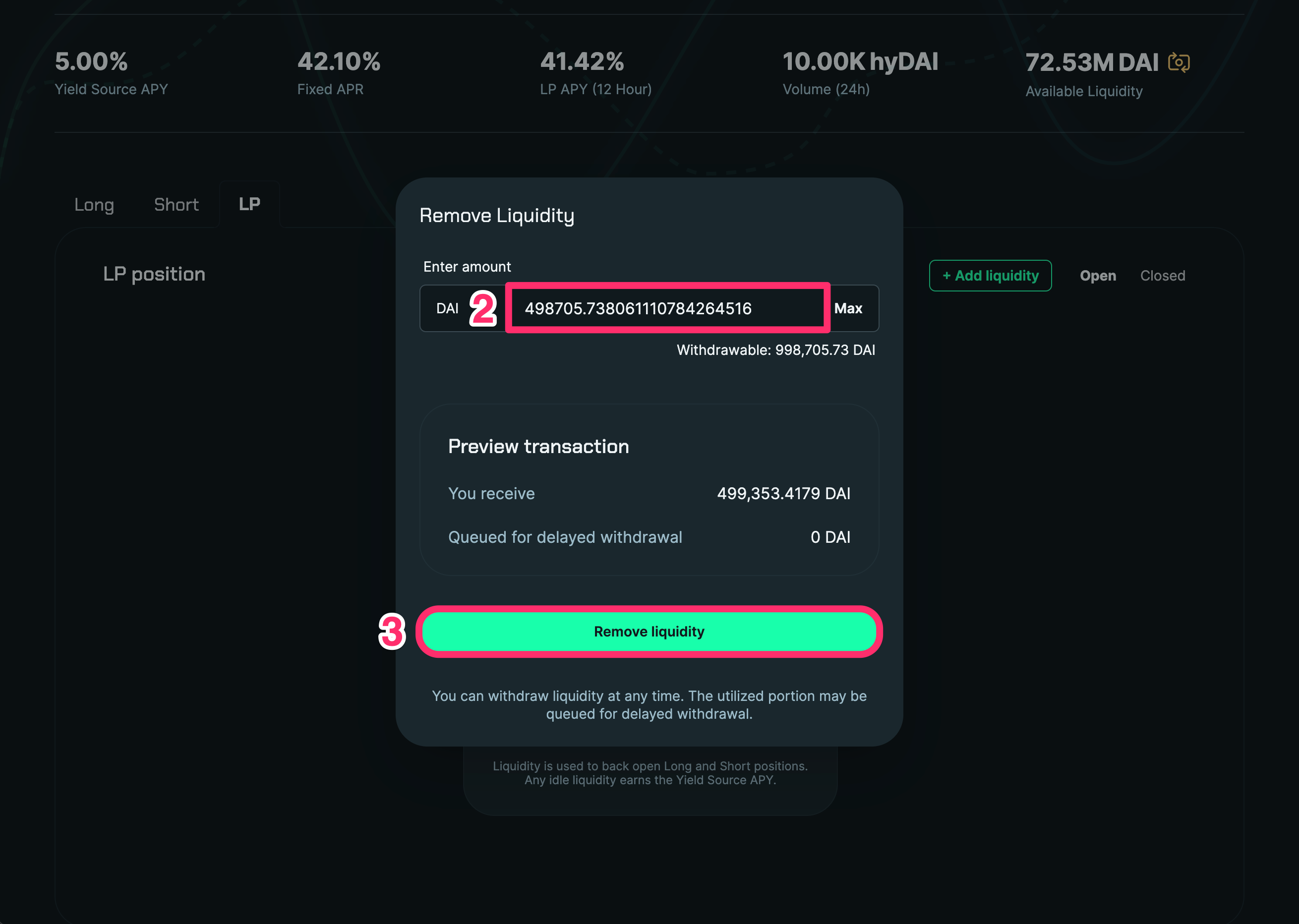Select the LP tab
This screenshot has height=924, width=1299.
pyautogui.click(x=249, y=204)
